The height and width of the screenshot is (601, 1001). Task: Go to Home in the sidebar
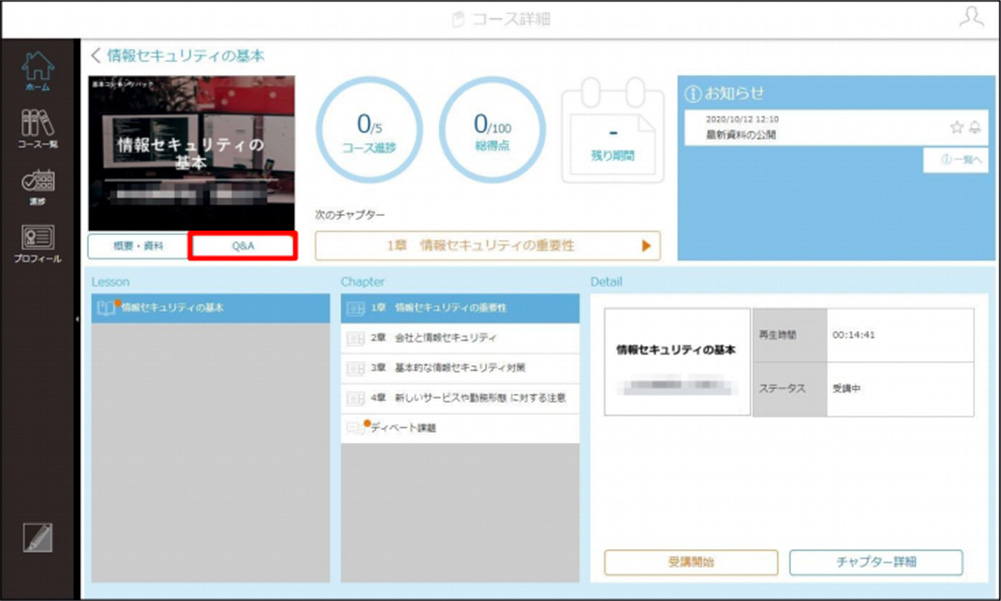pos(38,70)
